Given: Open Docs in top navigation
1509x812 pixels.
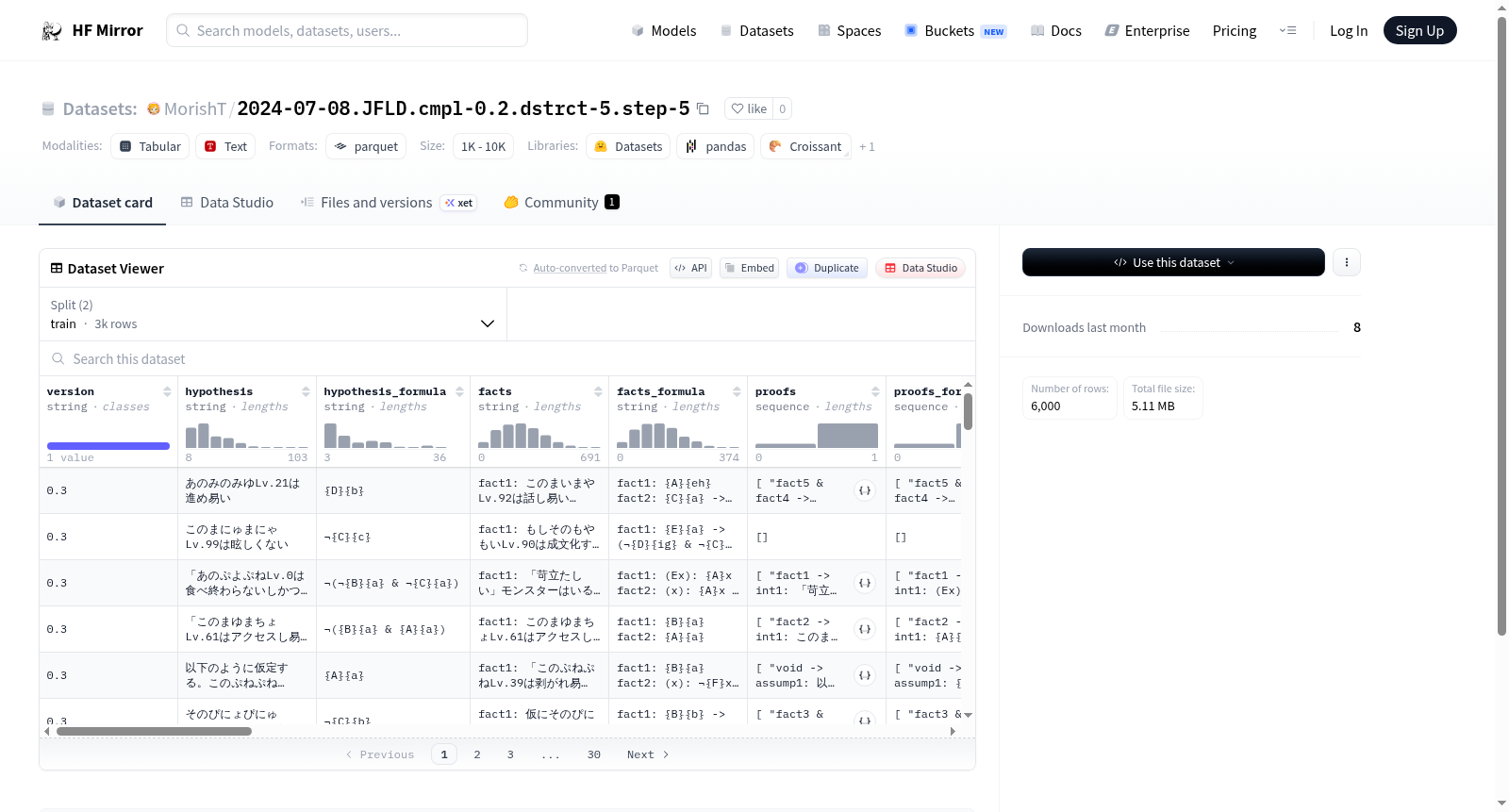Looking at the screenshot, I should pyautogui.click(x=1056, y=30).
